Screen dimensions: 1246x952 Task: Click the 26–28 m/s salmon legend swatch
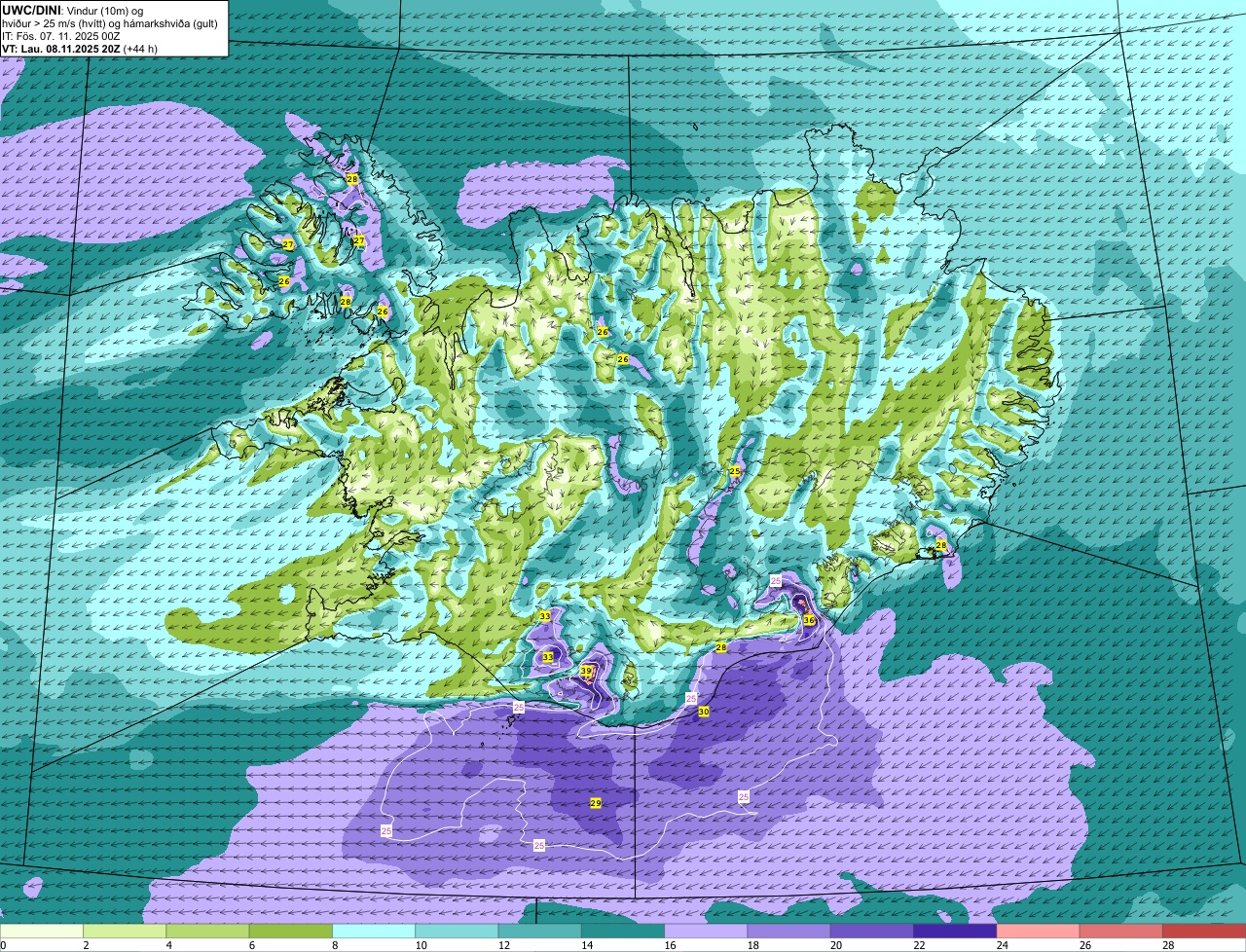tap(1121, 932)
